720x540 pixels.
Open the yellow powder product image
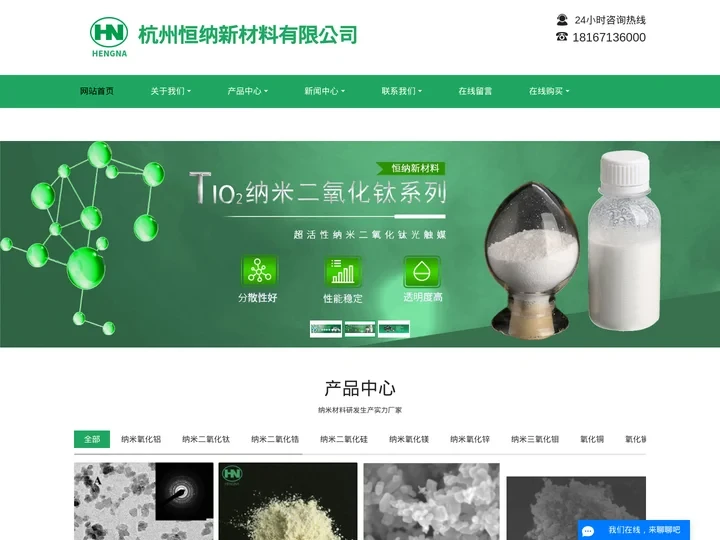(x=288, y=501)
